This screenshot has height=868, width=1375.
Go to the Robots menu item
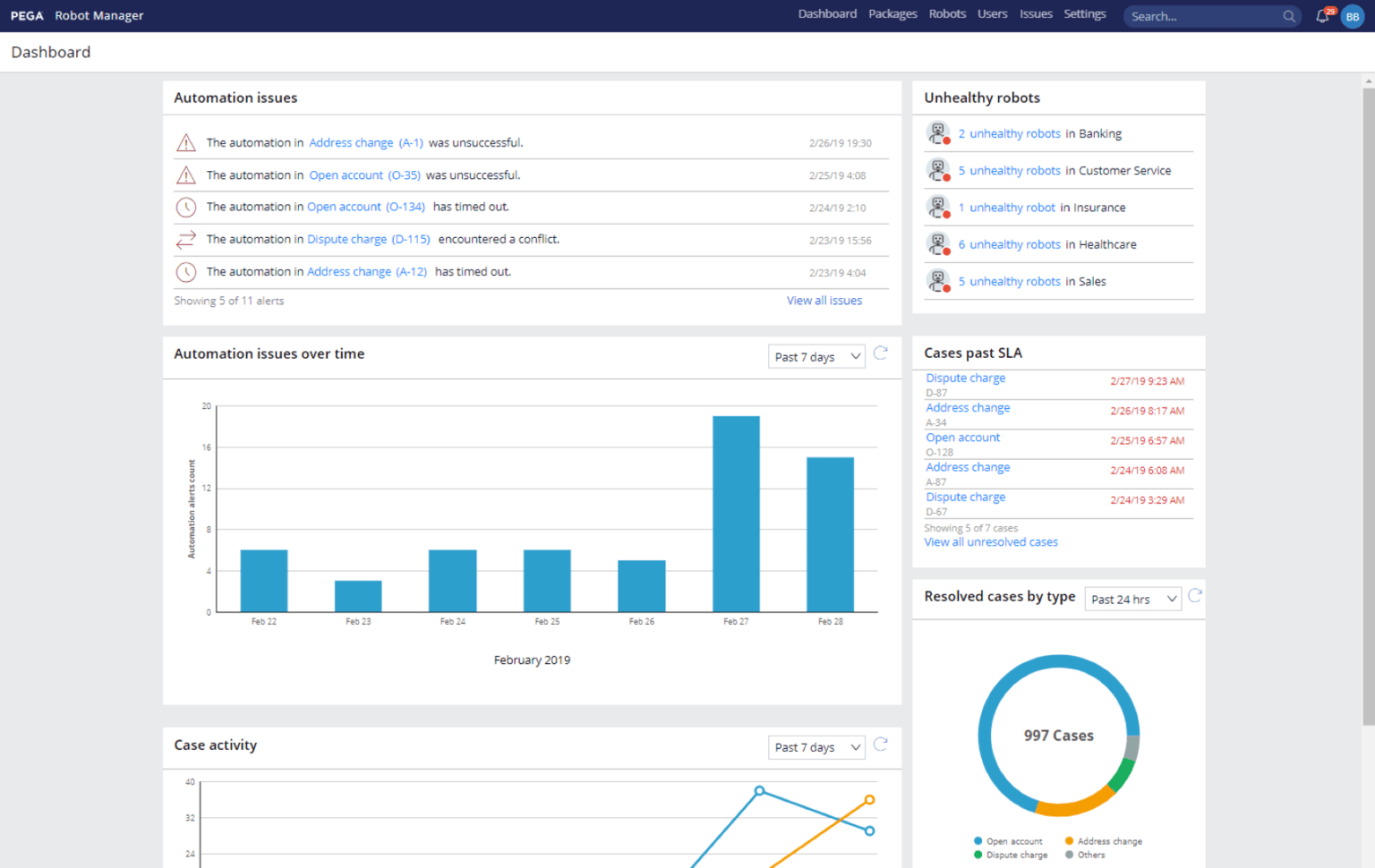pos(947,14)
